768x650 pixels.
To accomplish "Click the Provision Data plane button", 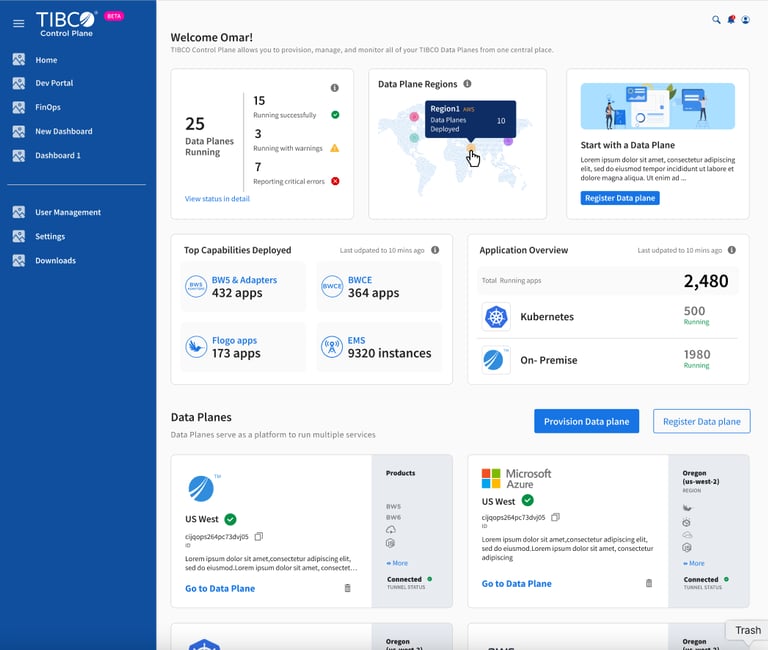I will (586, 421).
